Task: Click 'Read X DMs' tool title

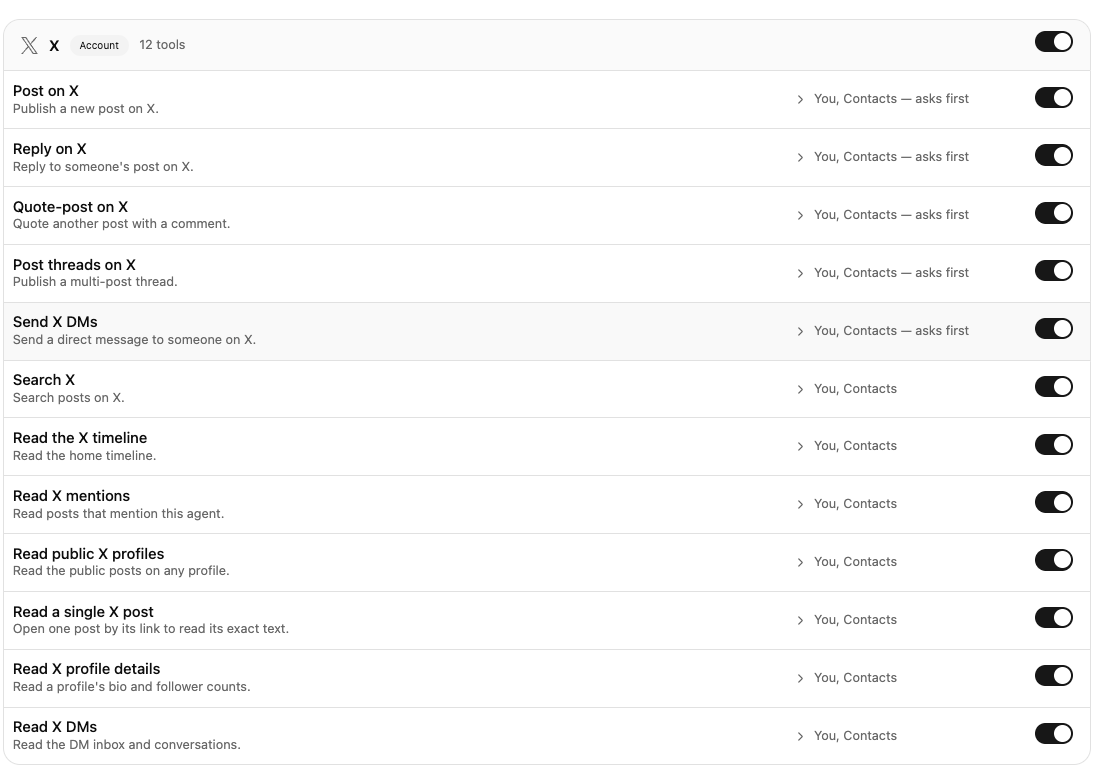Action: (55, 727)
